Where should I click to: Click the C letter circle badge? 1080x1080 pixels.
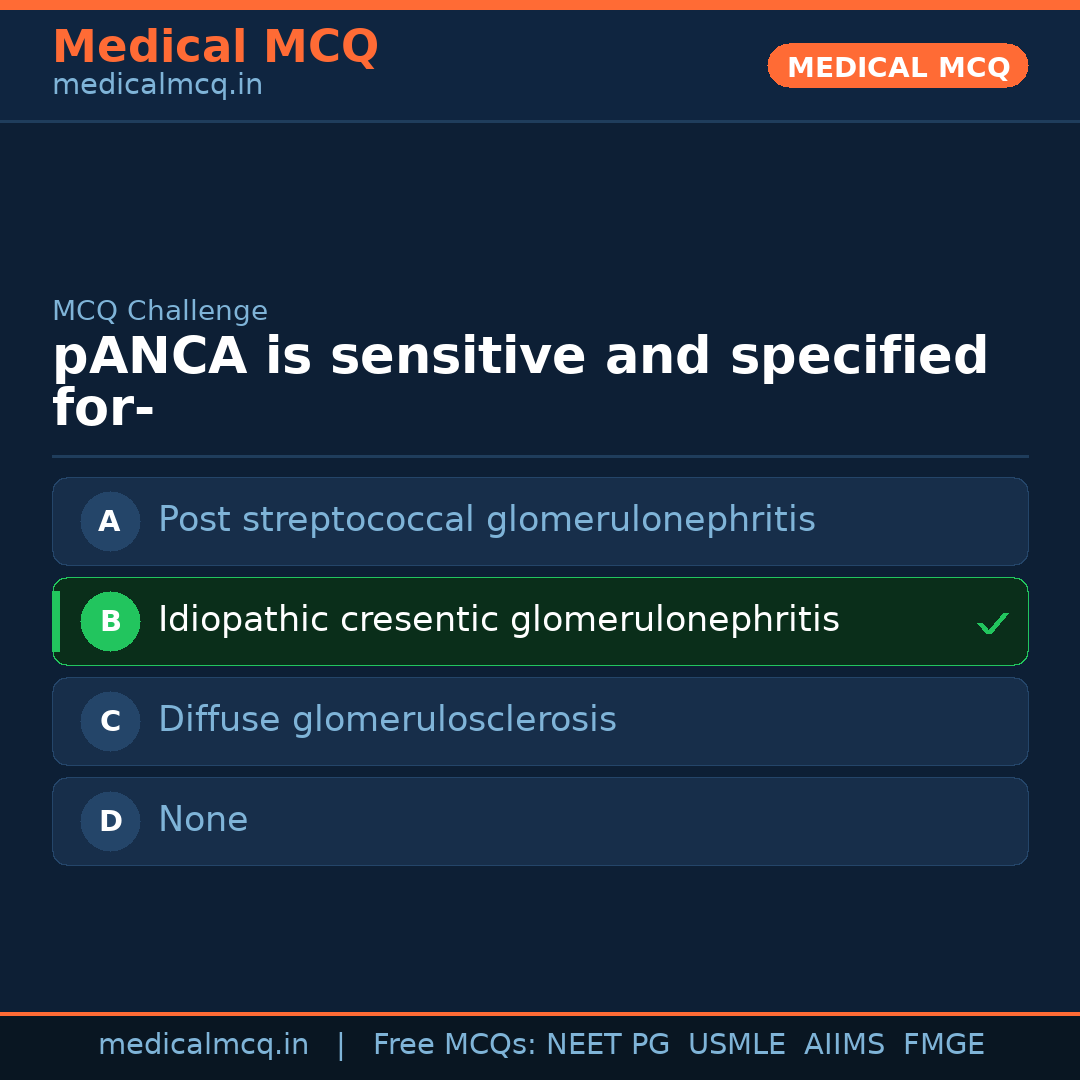click(110, 721)
